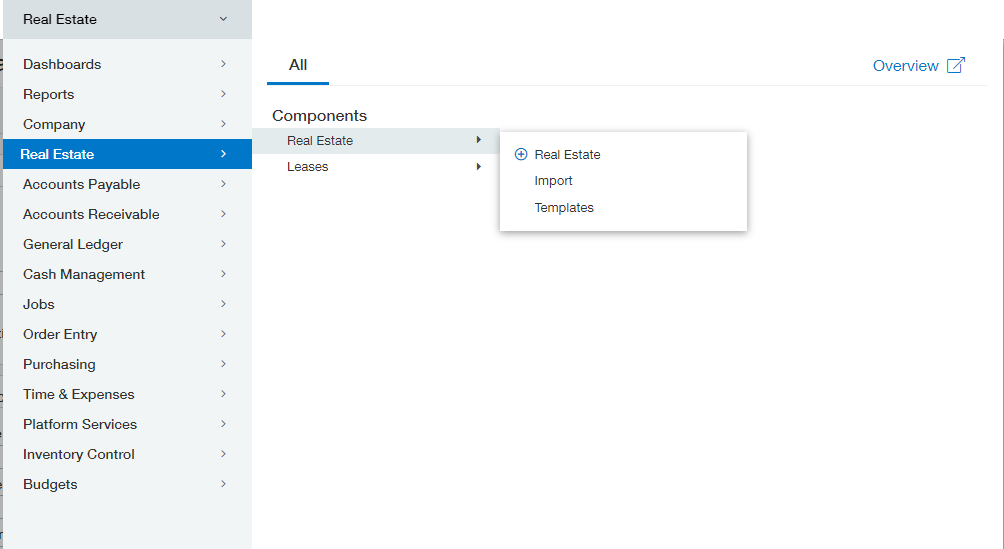This screenshot has height=549, width=1004.
Task: Select Leases under Components
Action: [376, 167]
